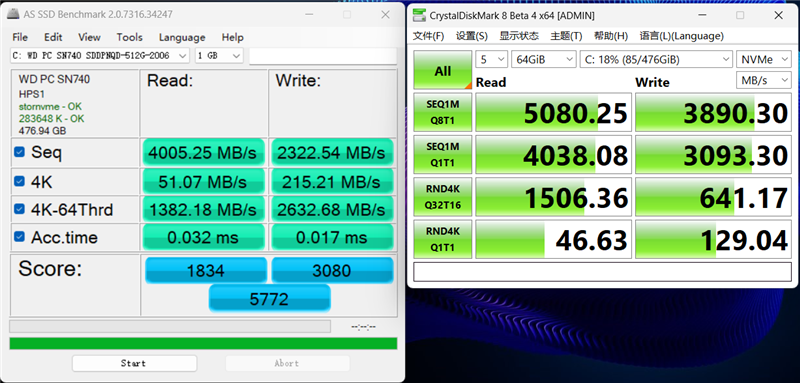This screenshot has width=800, height=383.
Task: Click the 4K read value 51.07 MB/s
Action: coord(204,181)
